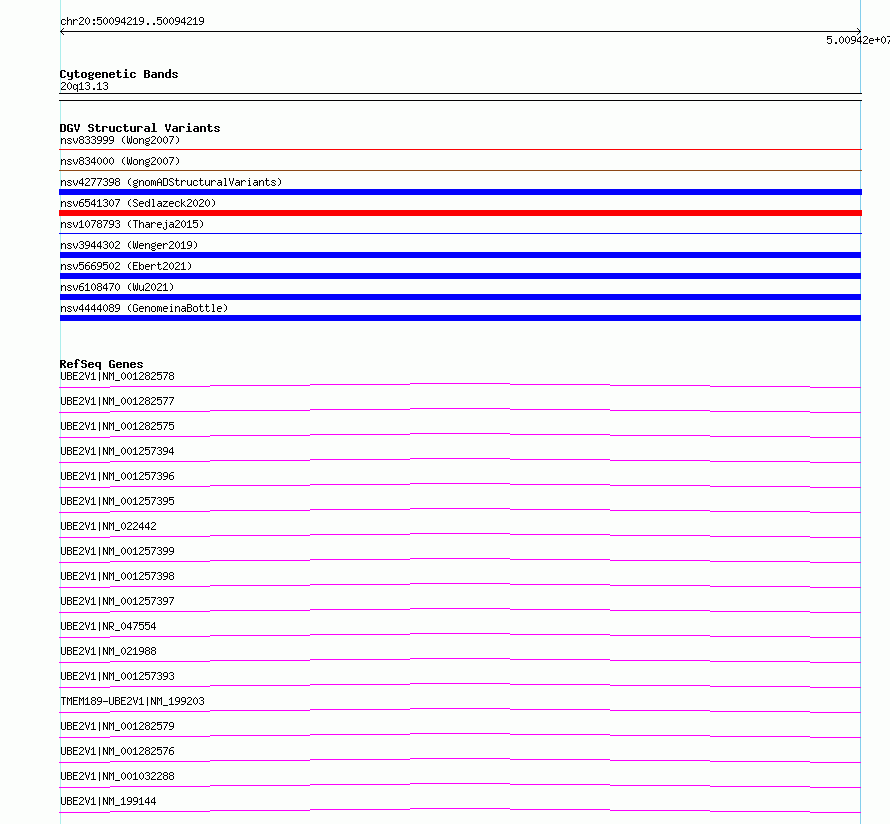Select transcript UBE2V1|NM_001282577
Viewport: 890px width, 824px height.
click(117, 401)
